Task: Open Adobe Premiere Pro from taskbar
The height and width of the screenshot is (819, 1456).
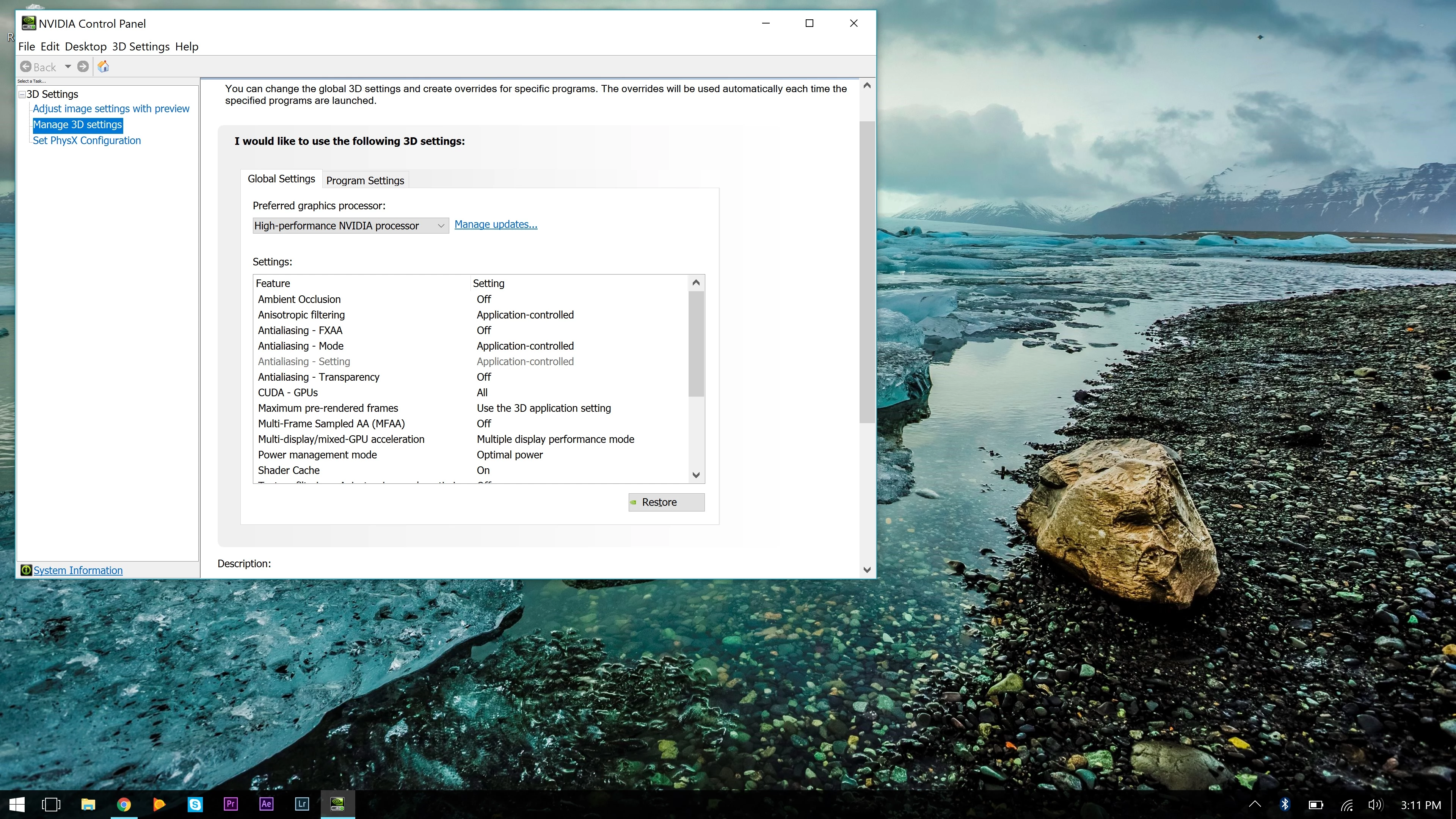Action: click(231, 804)
